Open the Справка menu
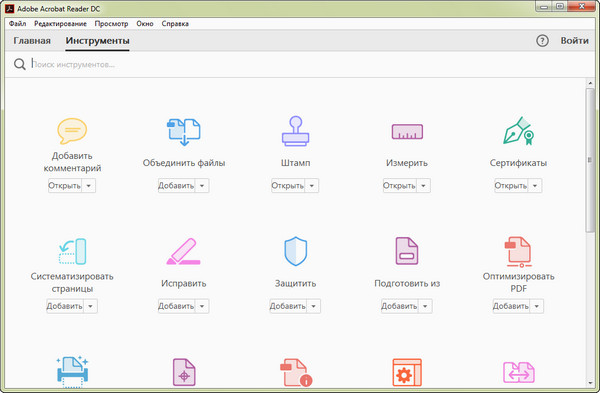Image resolution: width=600 pixels, height=393 pixels. 175,23
